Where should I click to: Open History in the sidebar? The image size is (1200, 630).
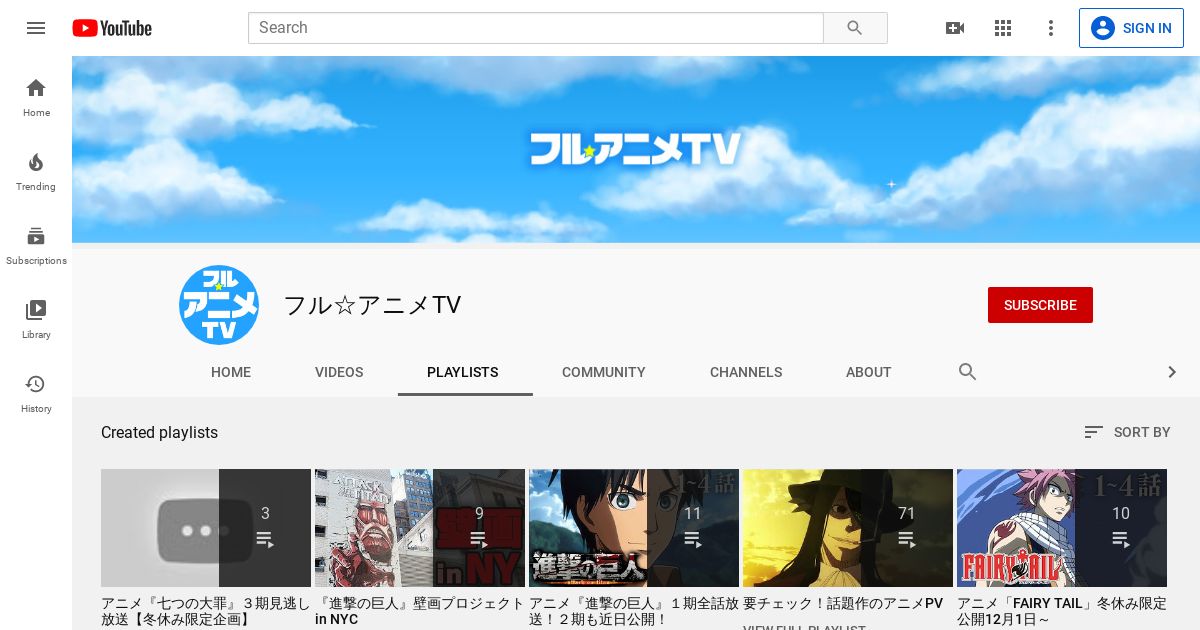pos(36,393)
